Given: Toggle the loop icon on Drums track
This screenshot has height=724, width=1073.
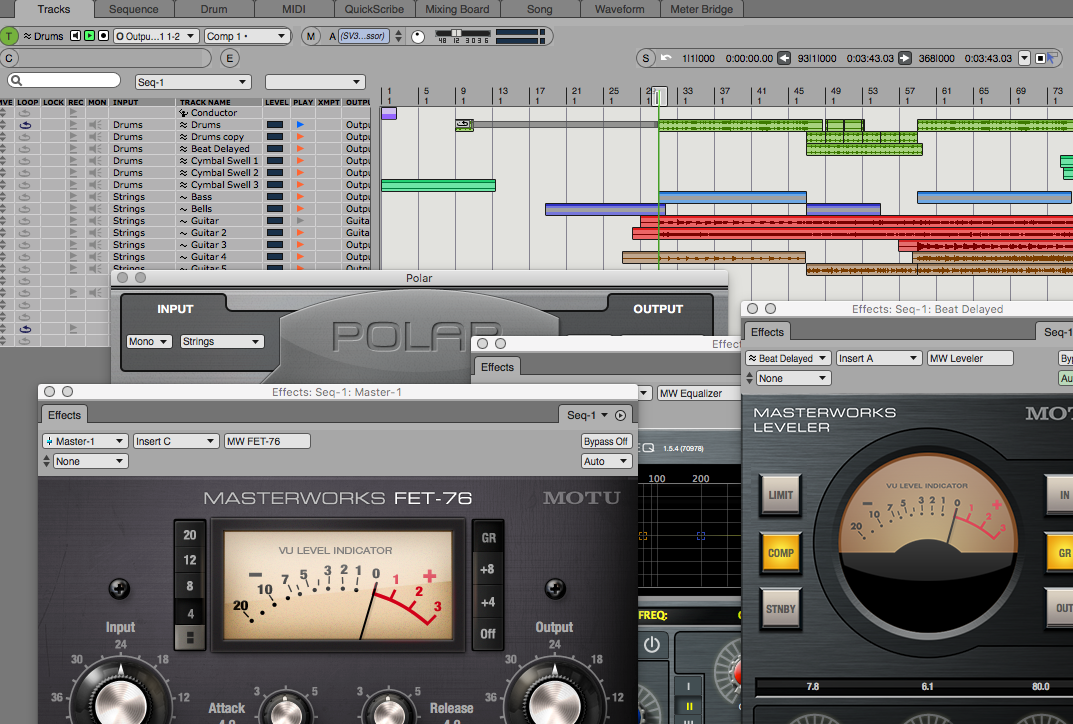Looking at the screenshot, I should click(26, 125).
